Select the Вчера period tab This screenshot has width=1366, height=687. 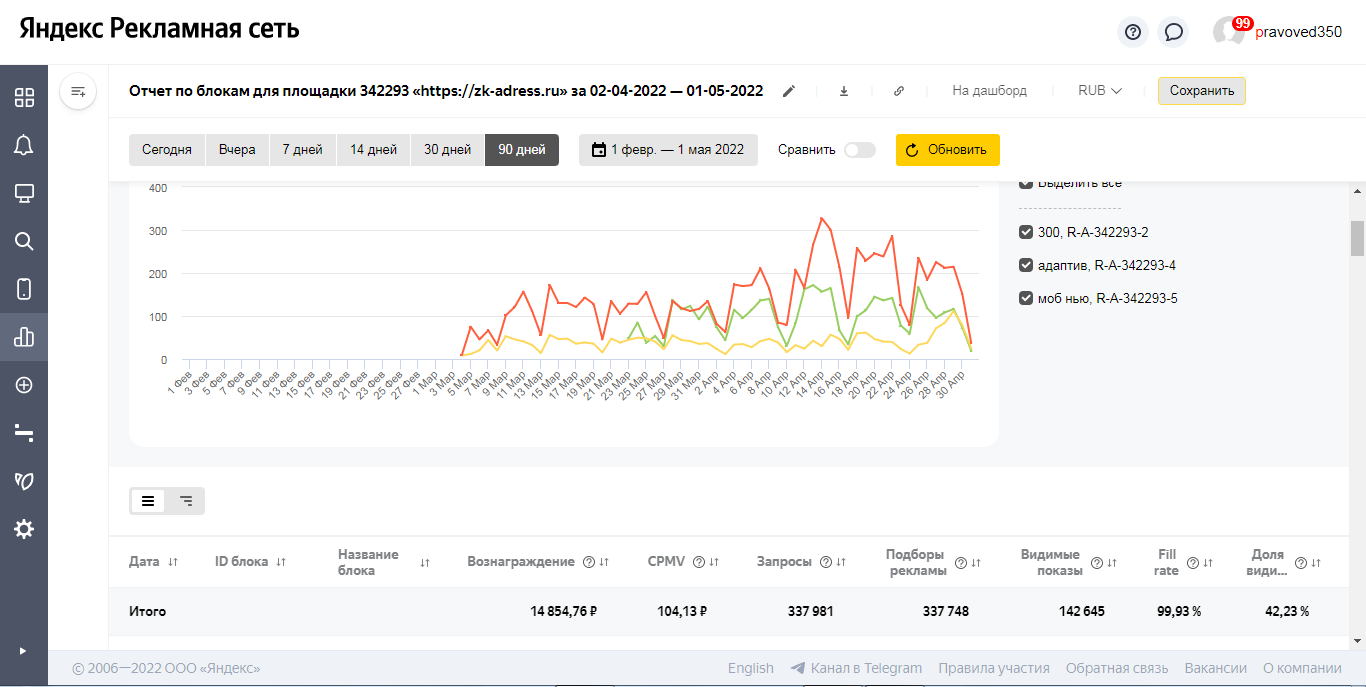(x=237, y=150)
